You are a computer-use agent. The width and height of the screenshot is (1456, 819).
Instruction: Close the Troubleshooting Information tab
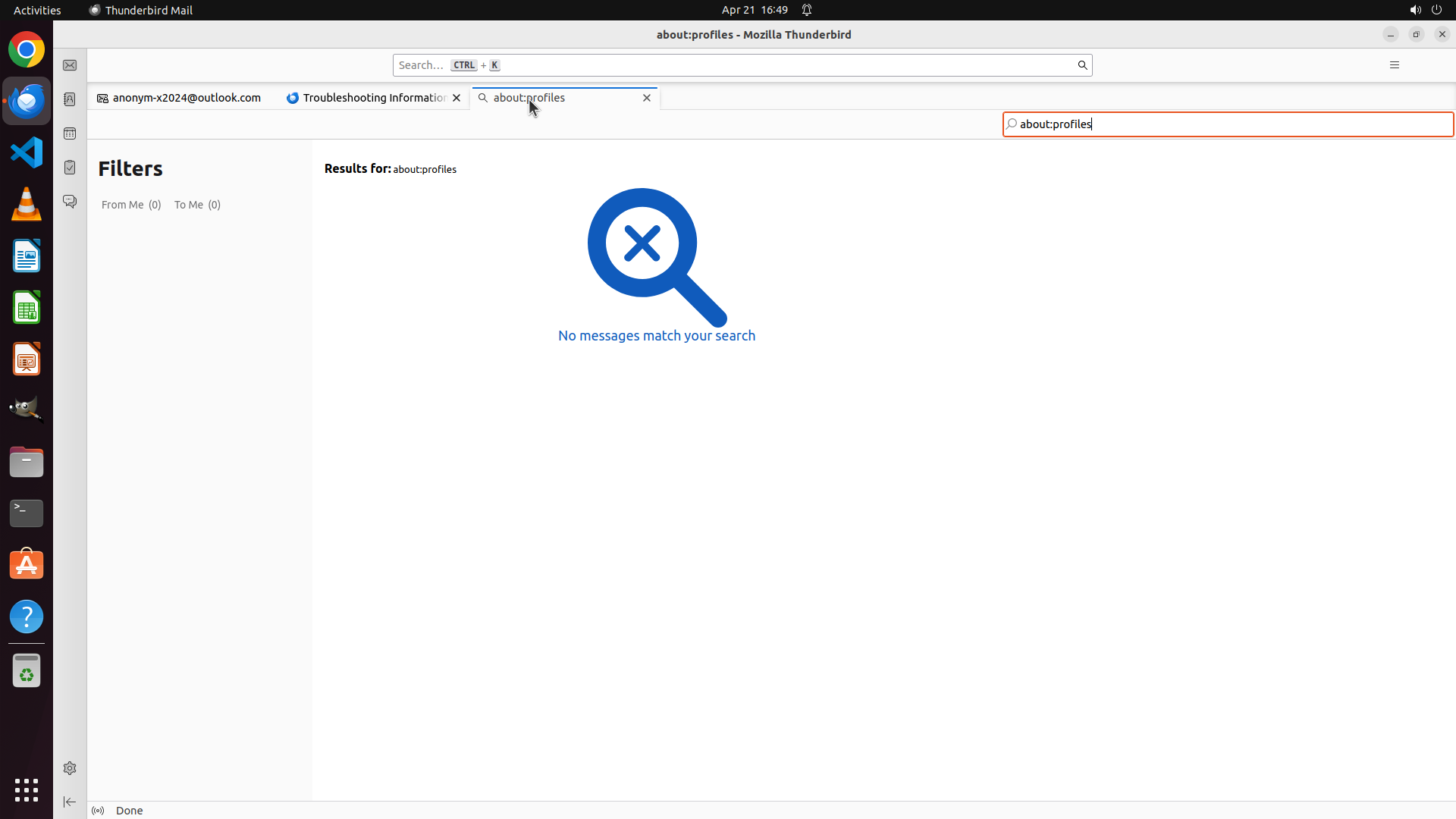tap(457, 98)
